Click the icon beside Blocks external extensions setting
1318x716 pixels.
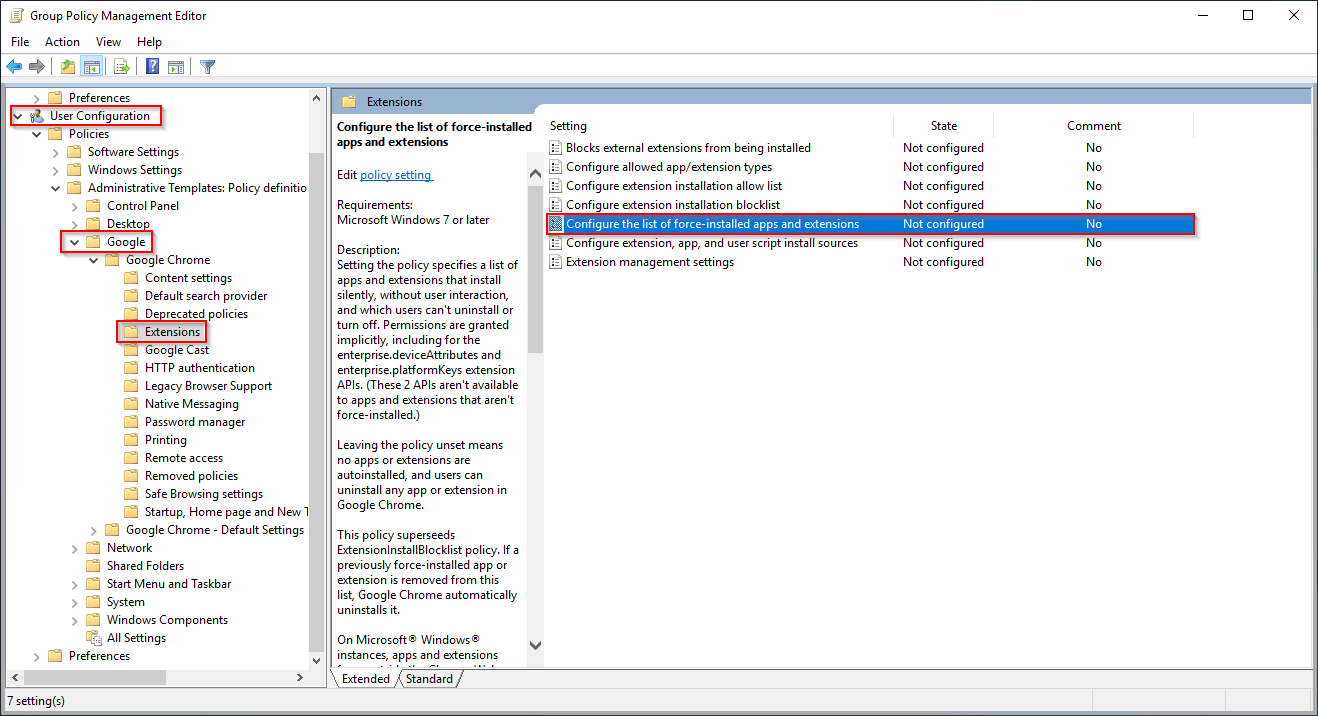pyautogui.click(x=556, y=147)
